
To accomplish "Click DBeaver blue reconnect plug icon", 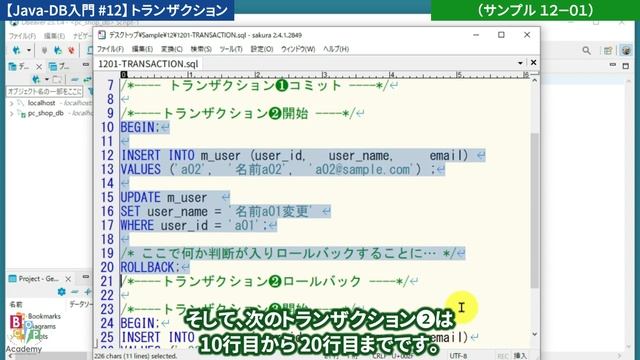I will click(58, 50).
